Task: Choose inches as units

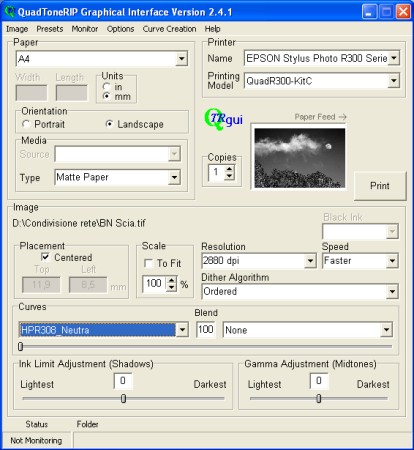Action: pos(107,87)
